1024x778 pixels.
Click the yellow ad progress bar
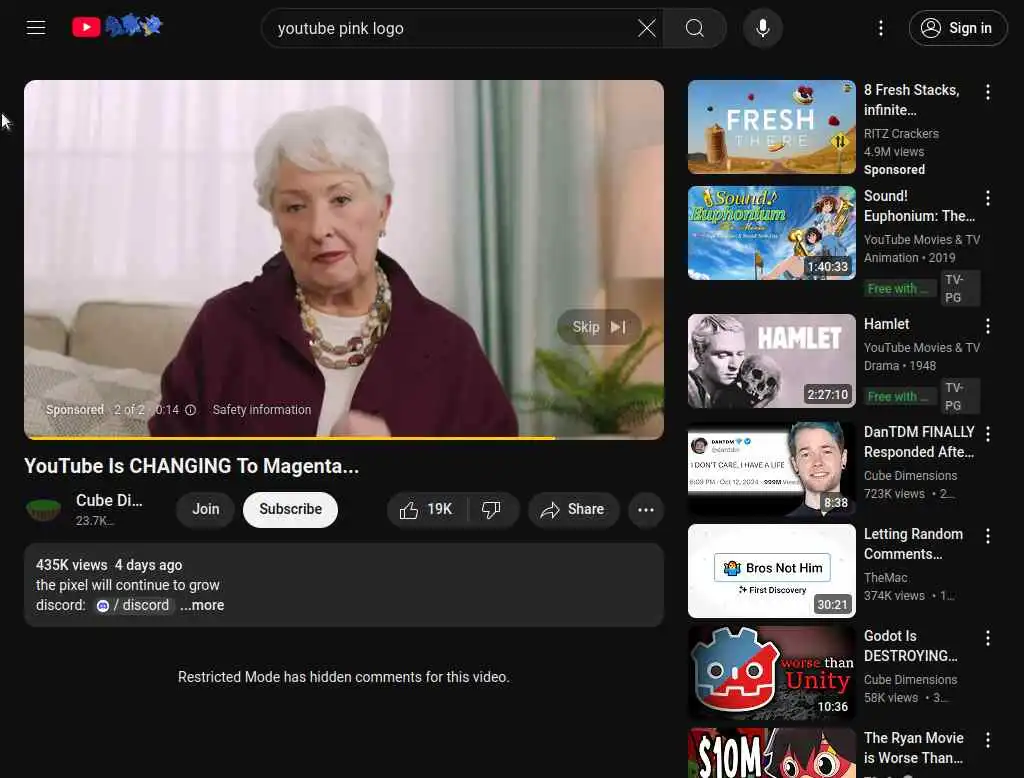coord(344,438)
